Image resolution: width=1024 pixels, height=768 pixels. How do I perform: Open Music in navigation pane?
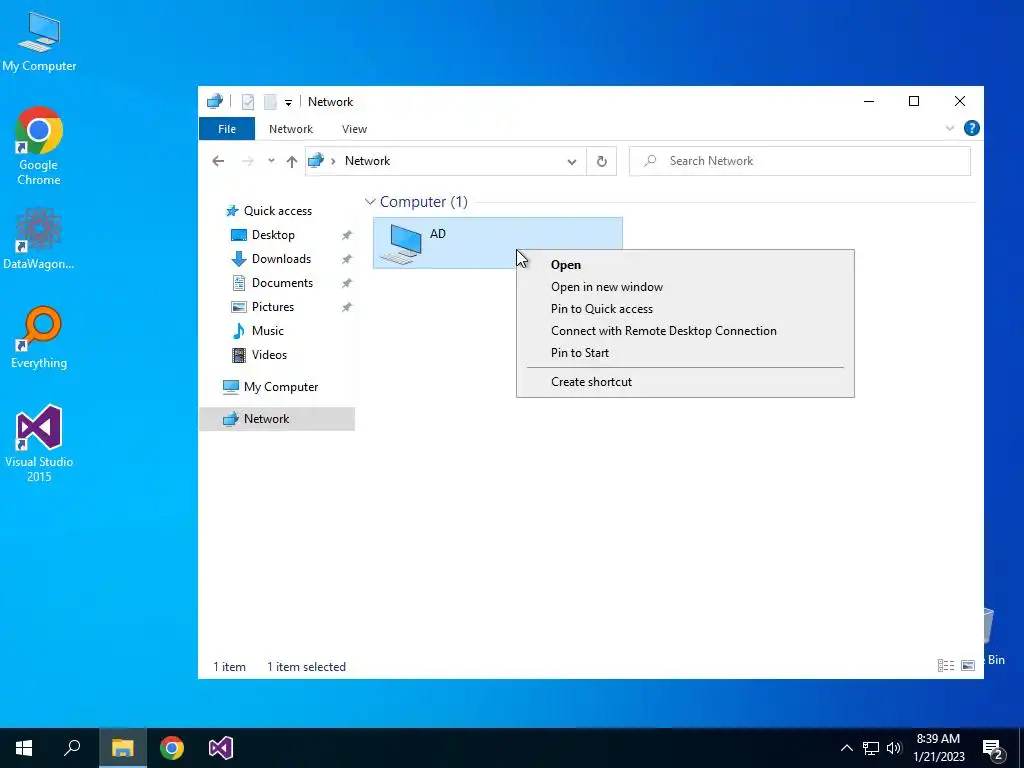click(x=268, y=331)
